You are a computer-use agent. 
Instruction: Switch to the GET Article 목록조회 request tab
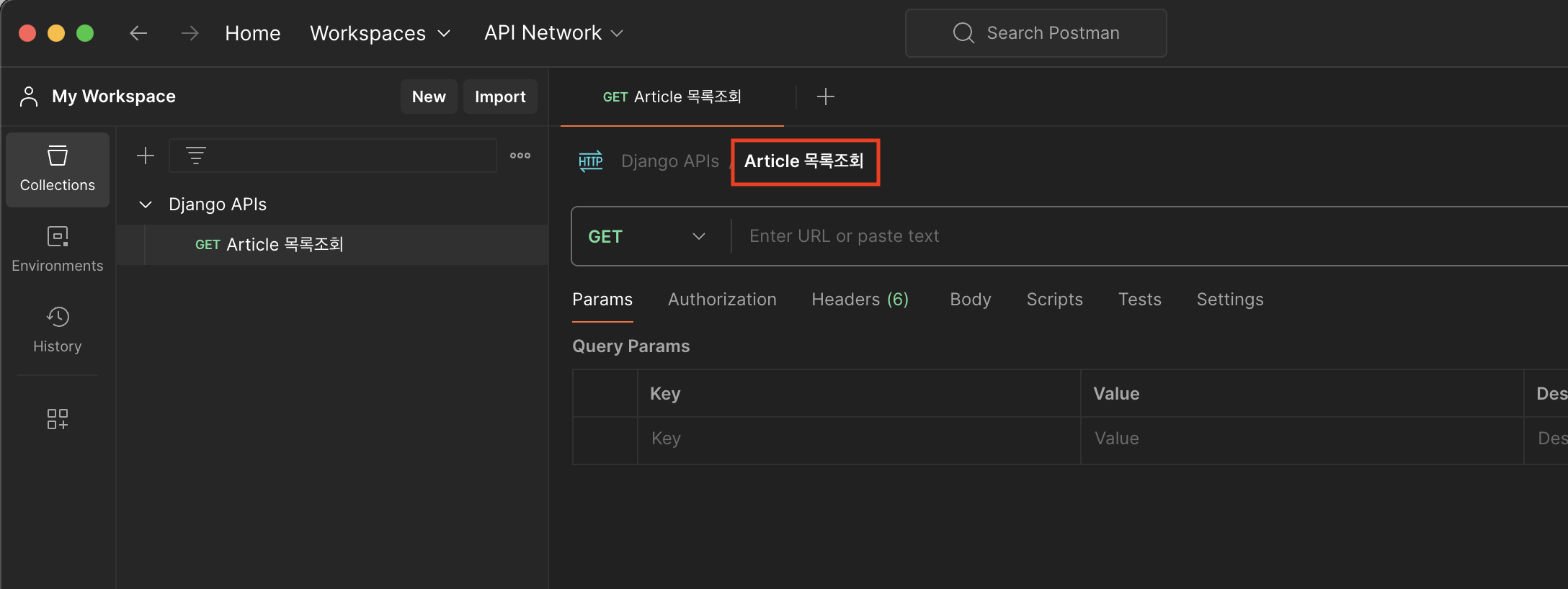tap(672, 96)
